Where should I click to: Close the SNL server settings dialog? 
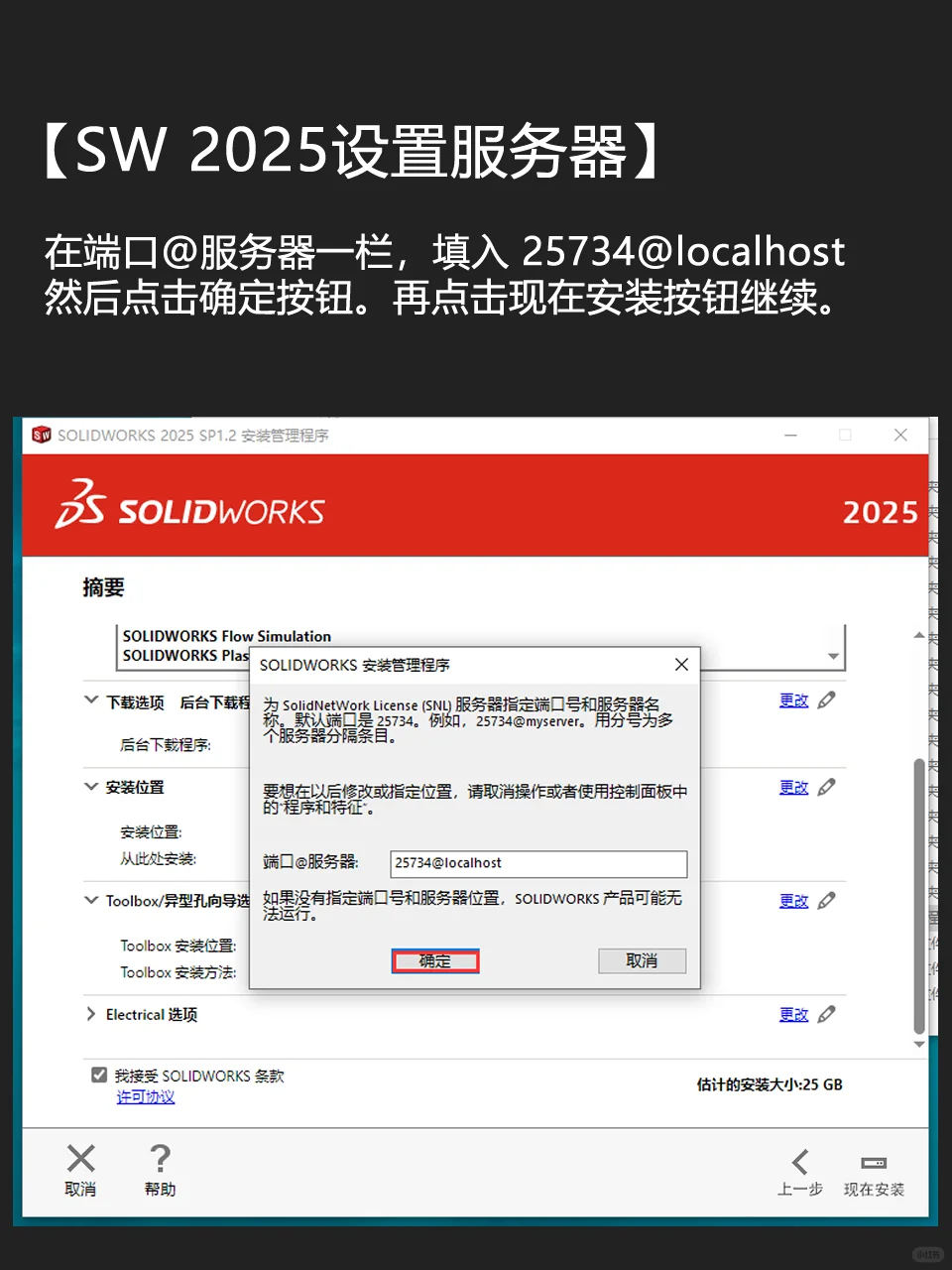point(681,665)
